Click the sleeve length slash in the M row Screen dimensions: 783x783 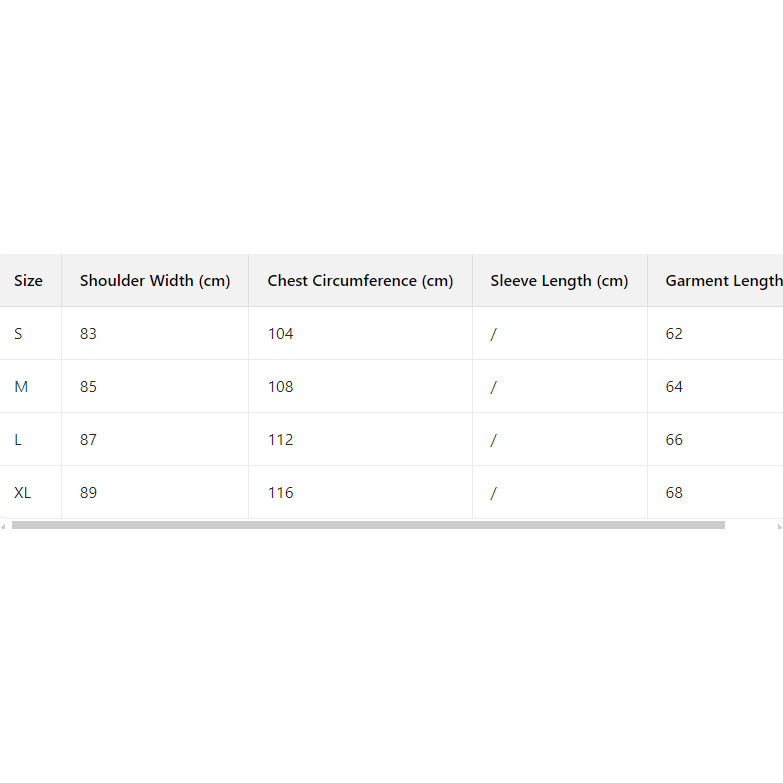493,387
